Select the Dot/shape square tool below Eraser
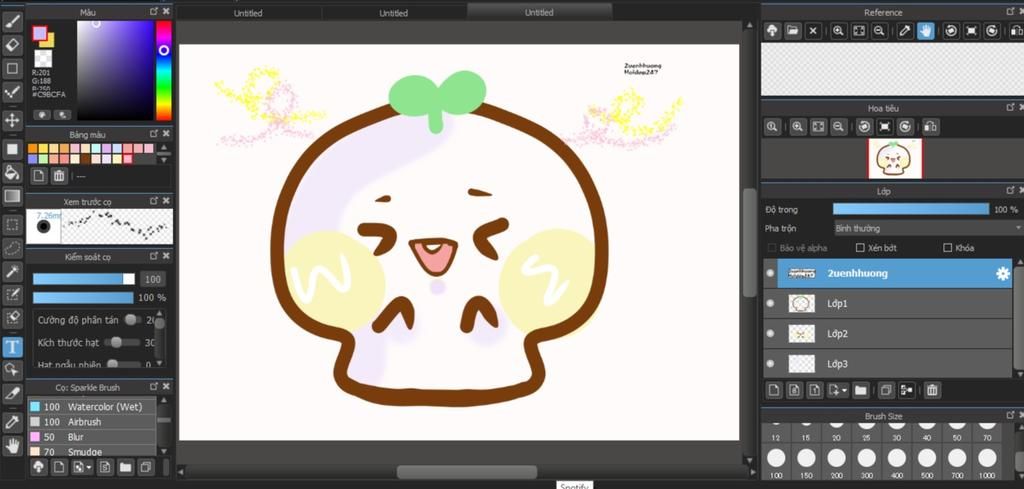 point(12,68)
